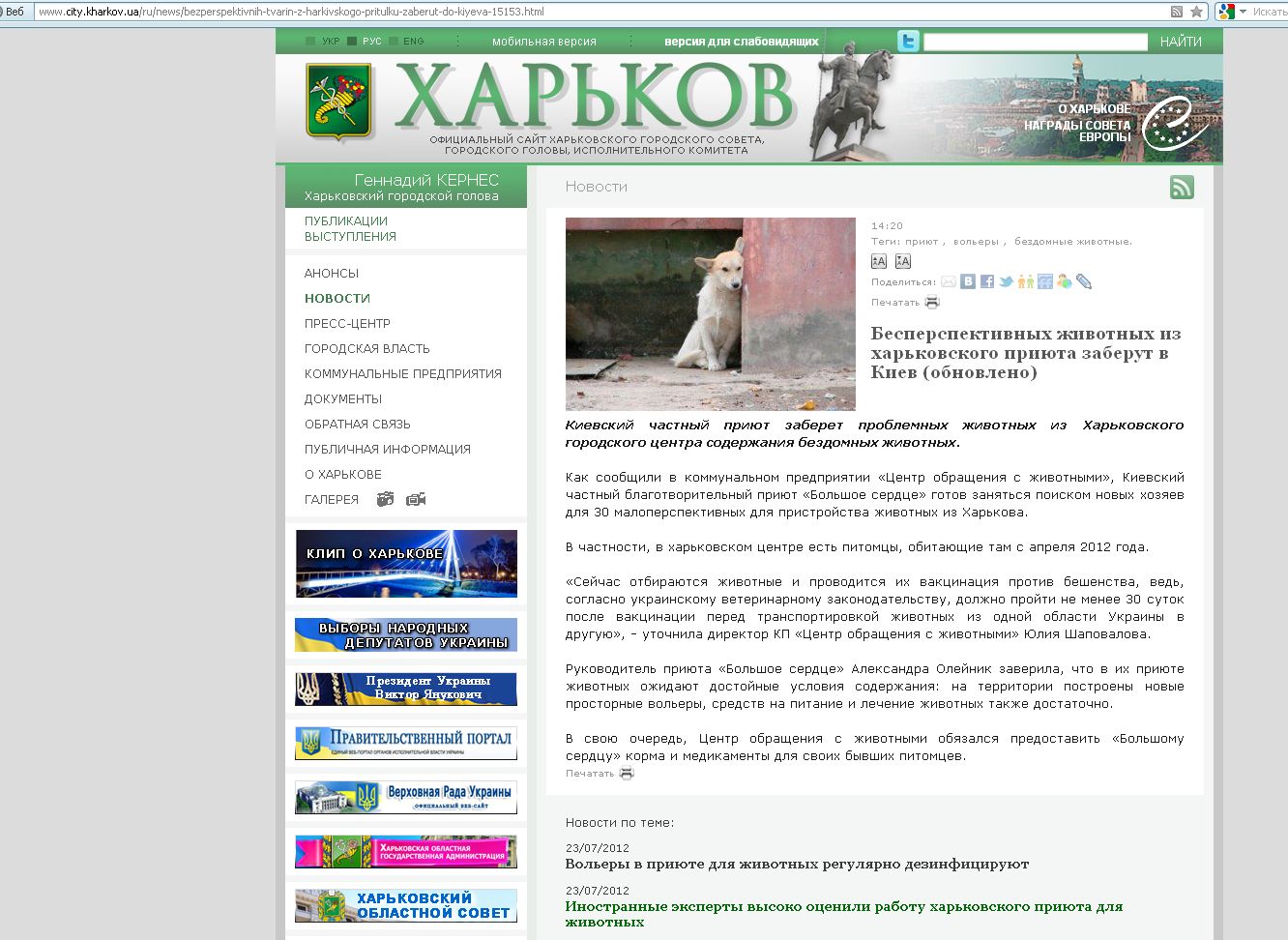Share article via Twitter bird icon
This screenshot has width=1288, height=940.
point(1007,281)
